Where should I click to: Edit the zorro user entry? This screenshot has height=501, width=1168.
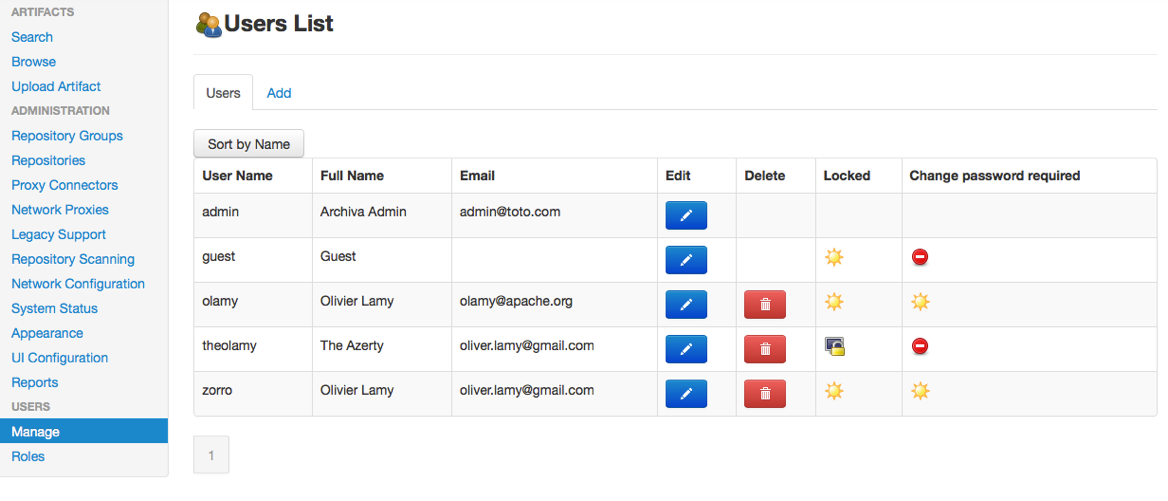click(x=686, y=393)
